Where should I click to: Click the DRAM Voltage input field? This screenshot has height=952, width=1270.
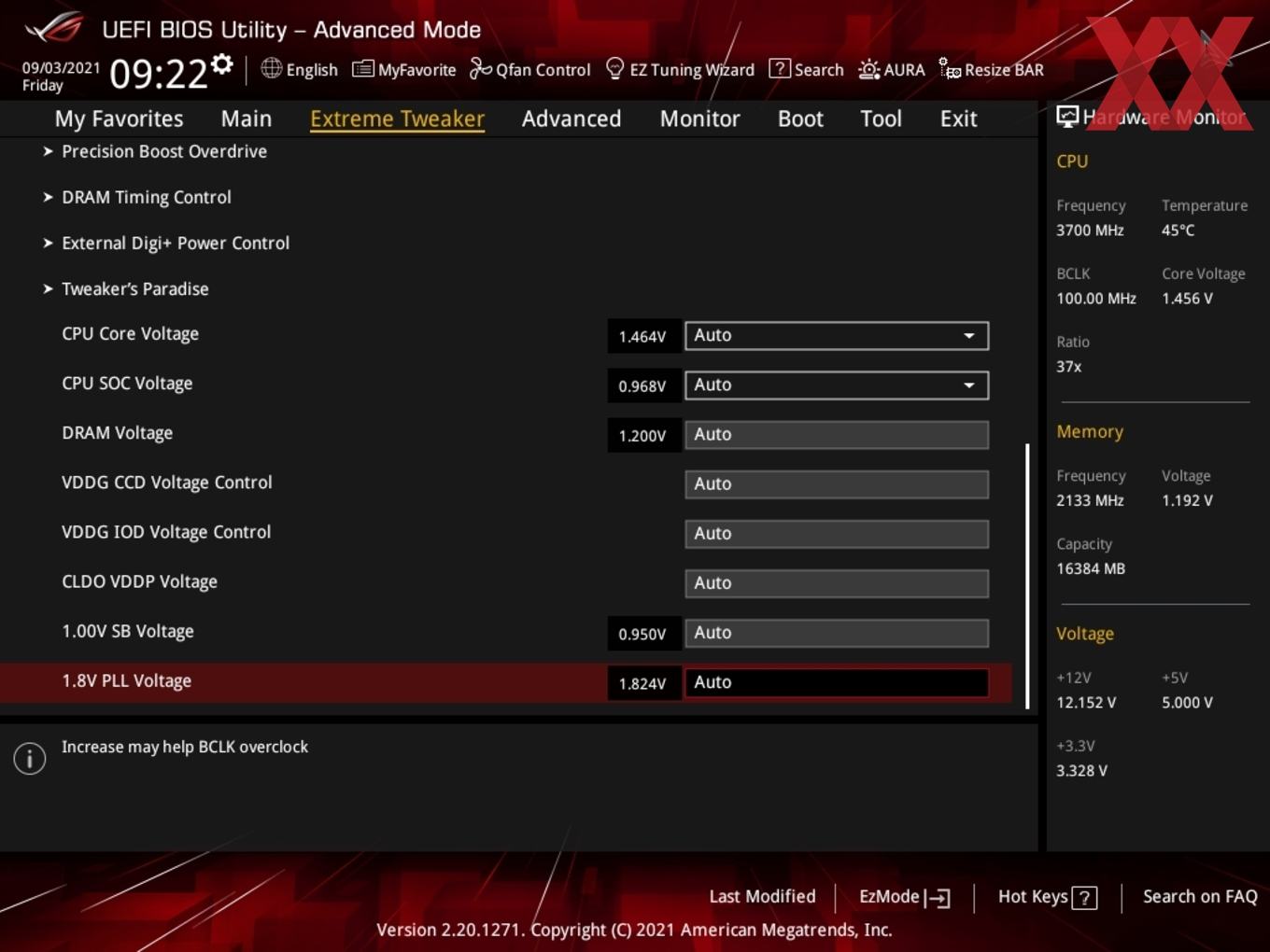coord(837,434)
